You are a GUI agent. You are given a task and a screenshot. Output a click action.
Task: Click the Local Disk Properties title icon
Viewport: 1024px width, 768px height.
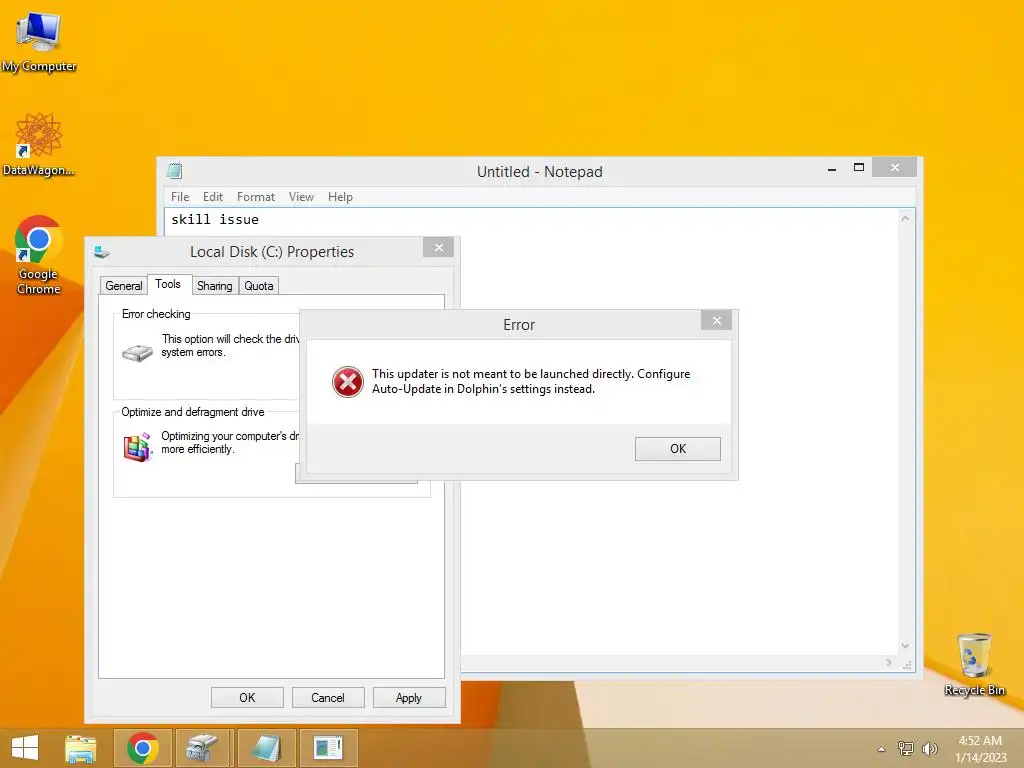click(x=101, y=251)
